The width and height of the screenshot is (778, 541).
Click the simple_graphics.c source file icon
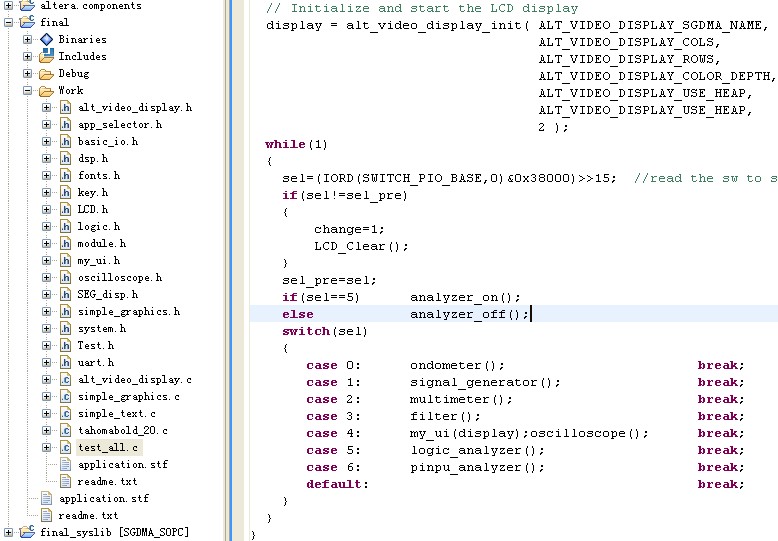tap(65, 396)
